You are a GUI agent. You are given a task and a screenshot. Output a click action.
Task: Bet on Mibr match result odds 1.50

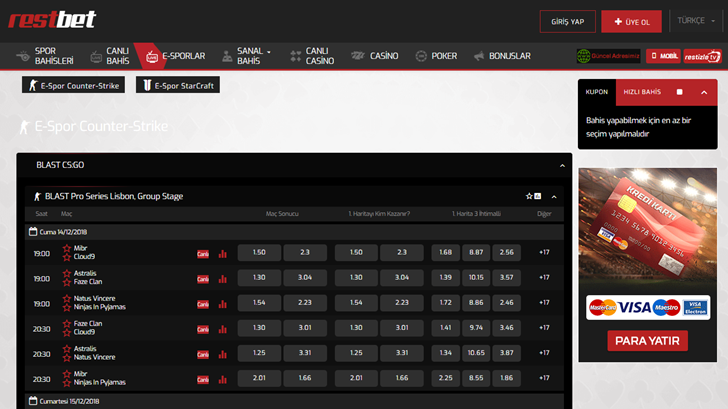click(x=259, y=253)
